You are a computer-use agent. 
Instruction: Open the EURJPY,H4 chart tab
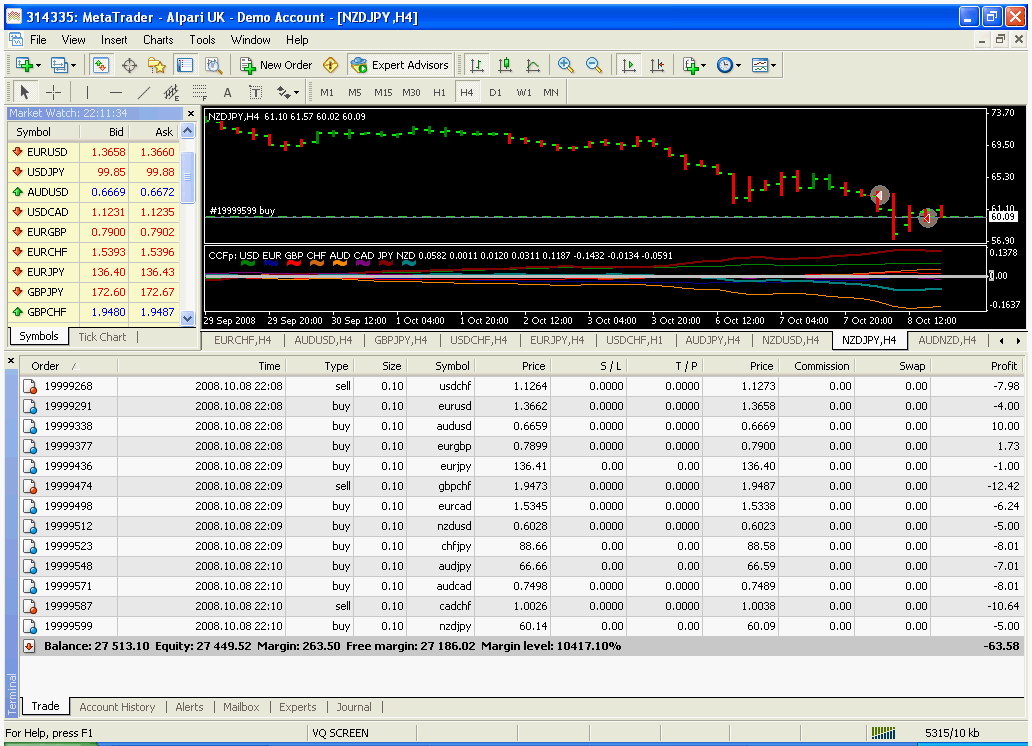[557, 340]
